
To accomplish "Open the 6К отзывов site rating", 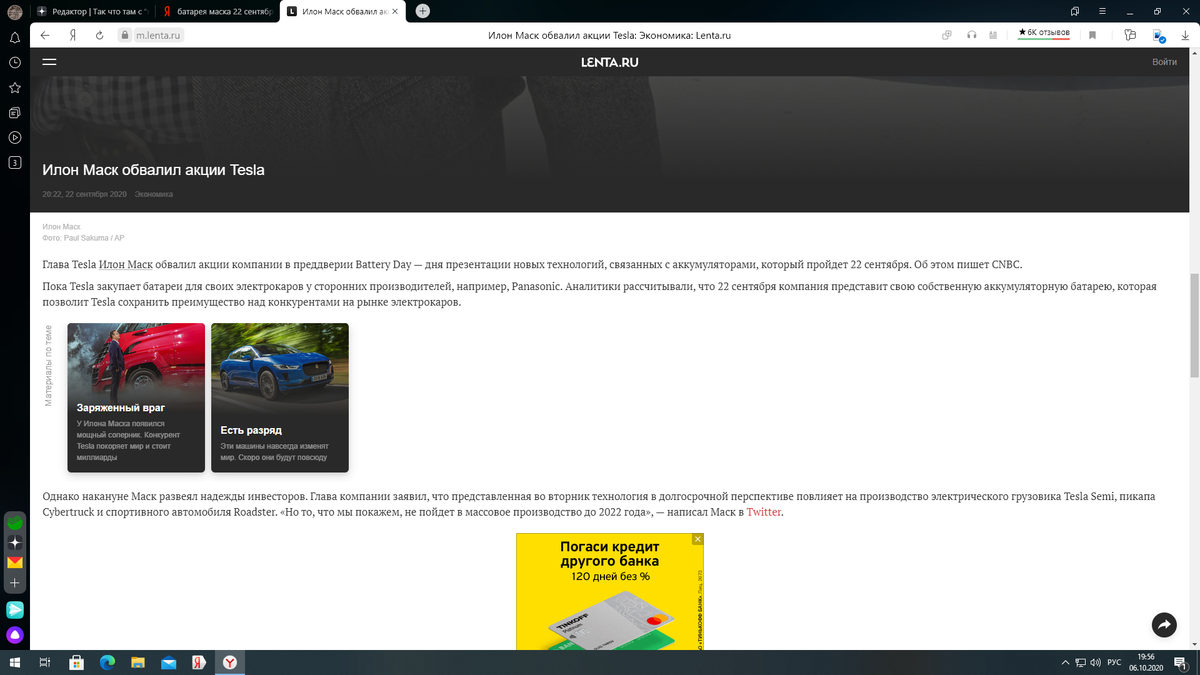I will pos(1044,34).
